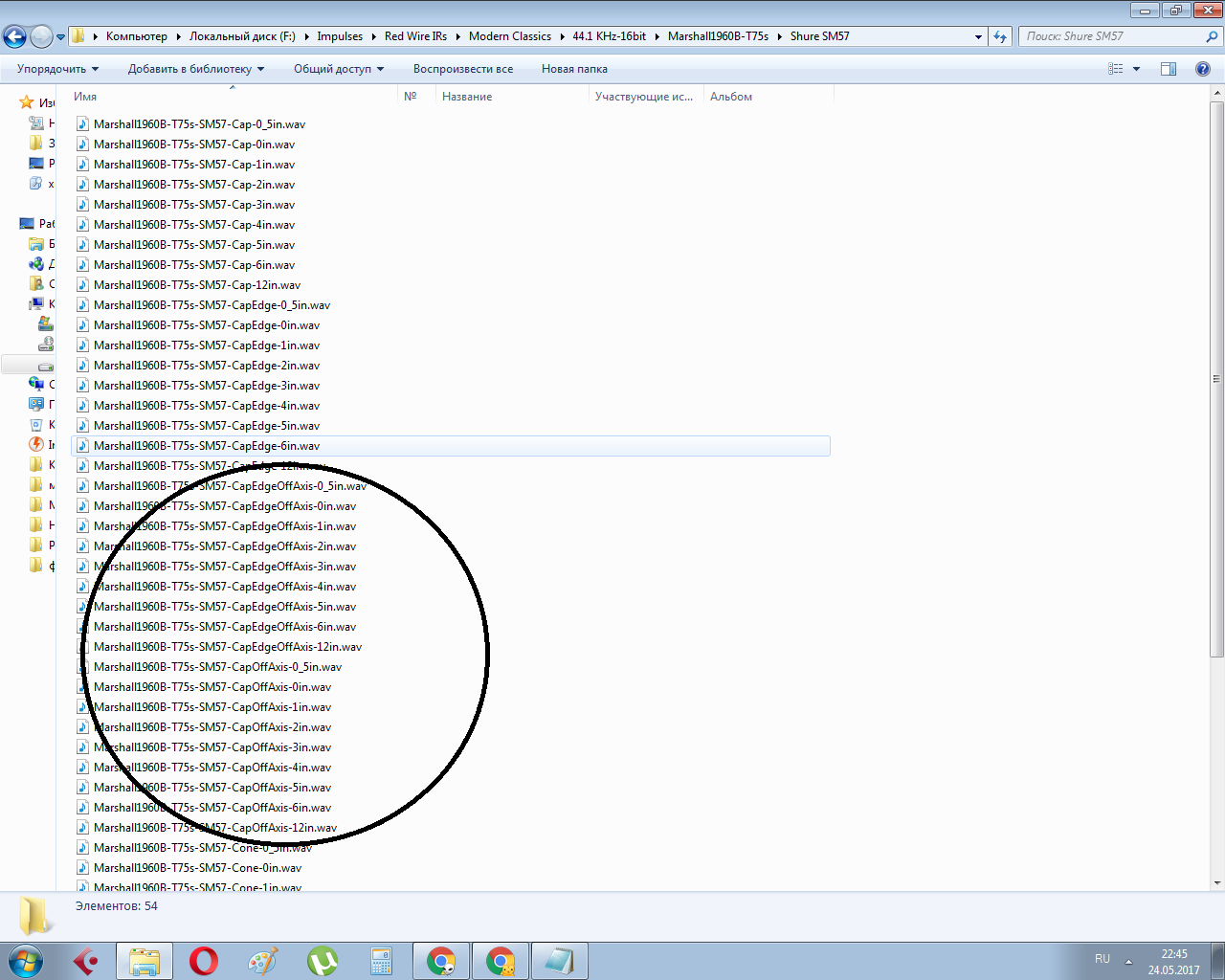Open first Chrome icon on taskbar
Image resolution: width=1225 pixels, height=980 pixels.
point(441,961)
